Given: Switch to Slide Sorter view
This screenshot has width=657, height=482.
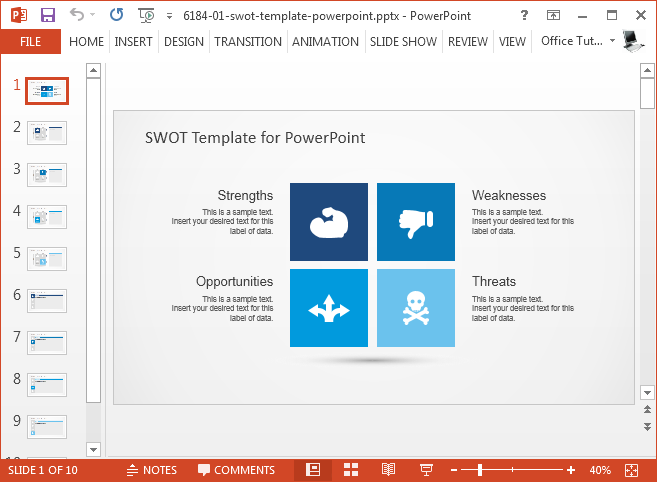Looking at the screenshot, I should [x=351, y=470].
